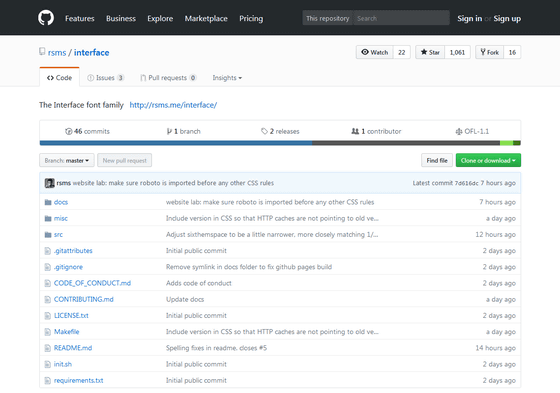Open the 'Update docs' commit message
The width and height of the screenshot is (560, 393).
click(185, 299)
